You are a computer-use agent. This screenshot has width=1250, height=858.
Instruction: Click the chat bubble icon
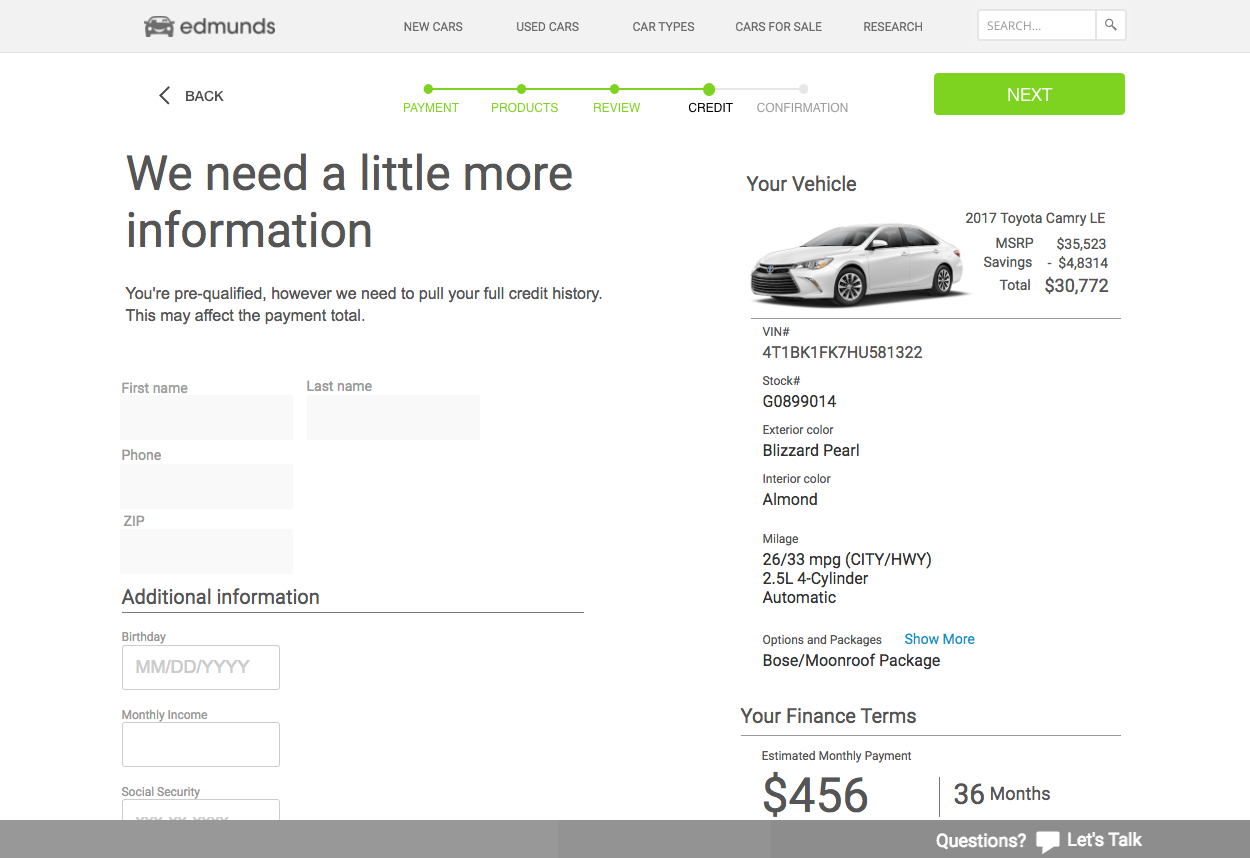(1047, 841)
